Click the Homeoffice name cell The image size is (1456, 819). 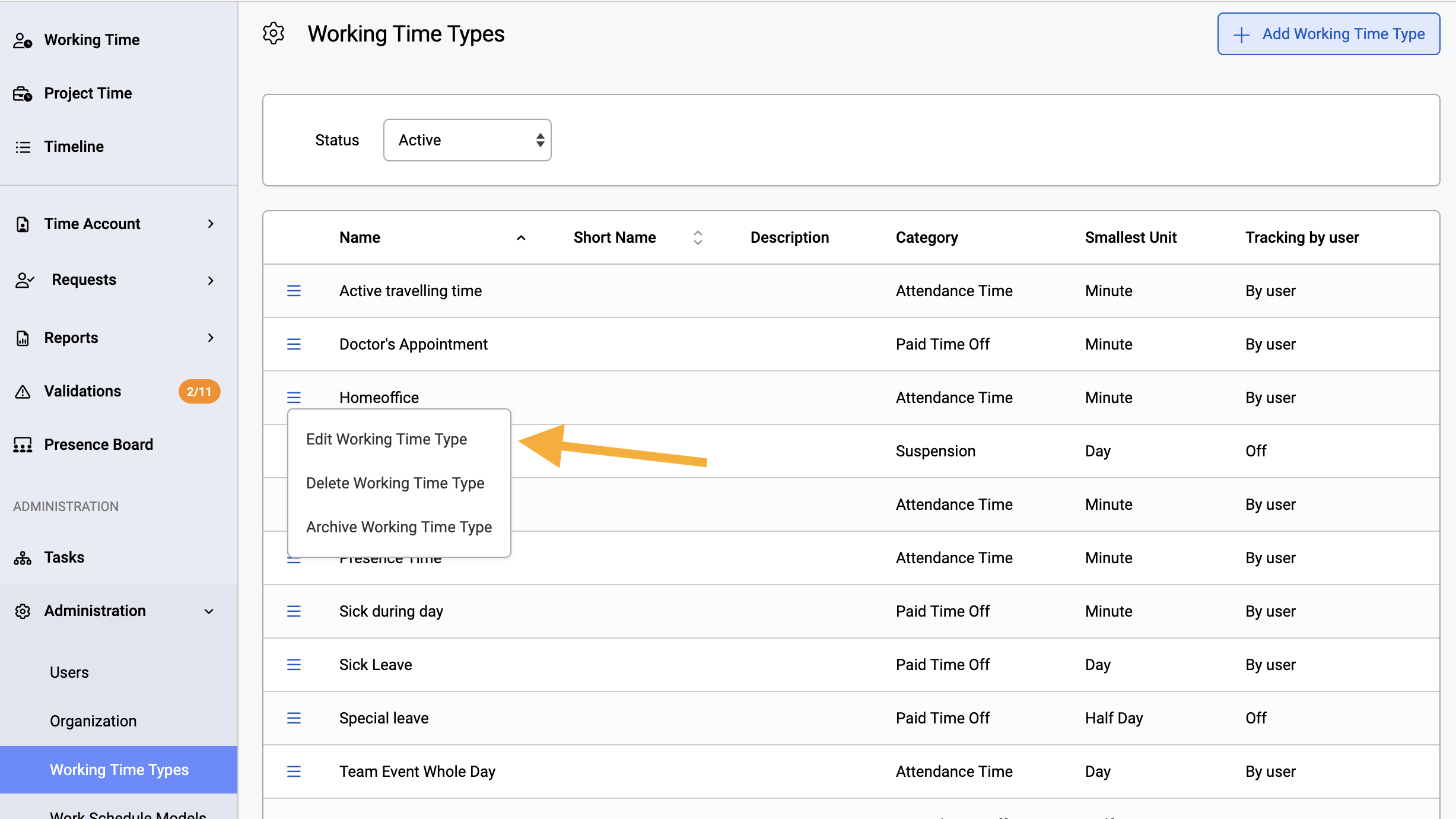[x=379, y=398]
